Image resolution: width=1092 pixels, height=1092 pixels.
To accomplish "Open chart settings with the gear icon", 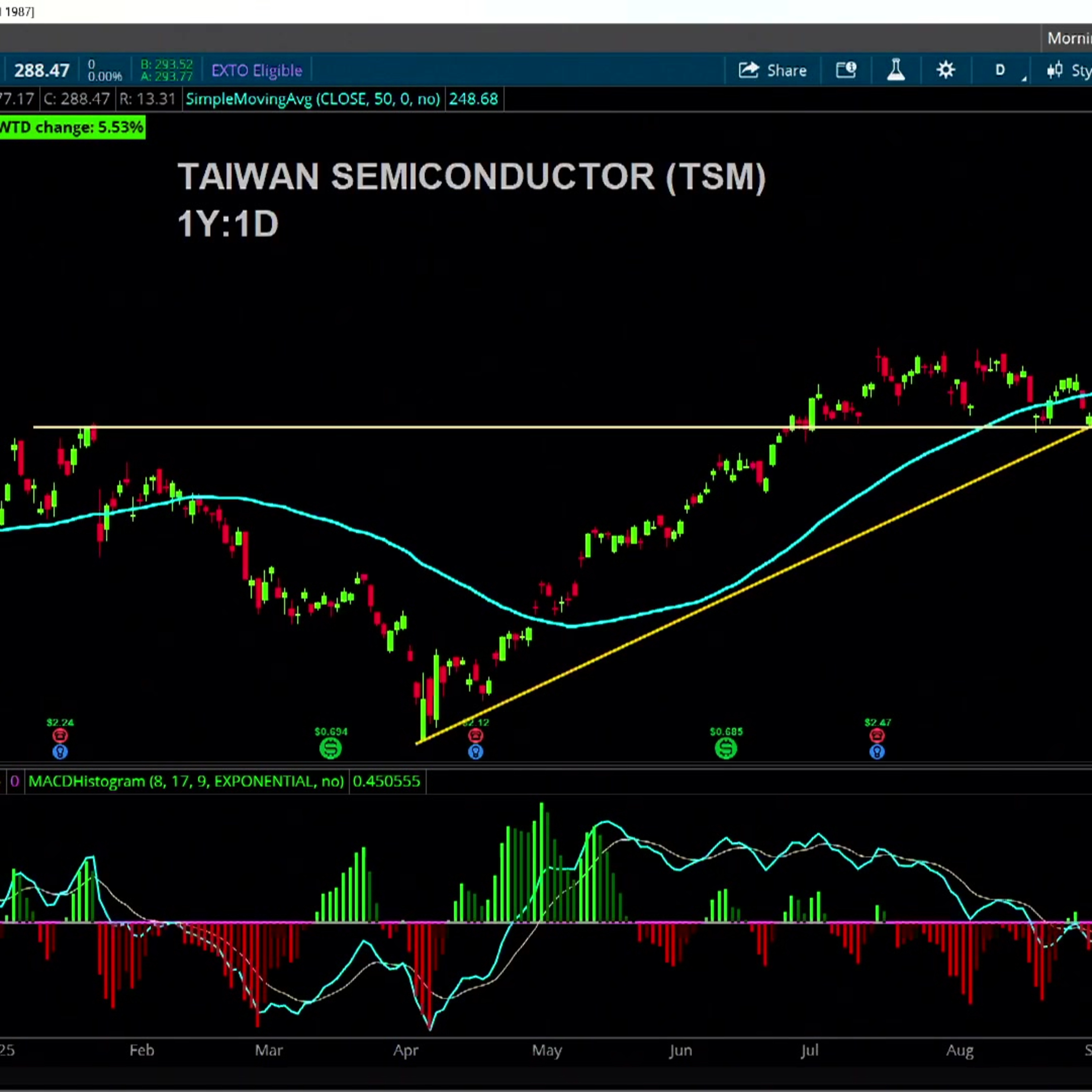I will [x=946, y=70].
